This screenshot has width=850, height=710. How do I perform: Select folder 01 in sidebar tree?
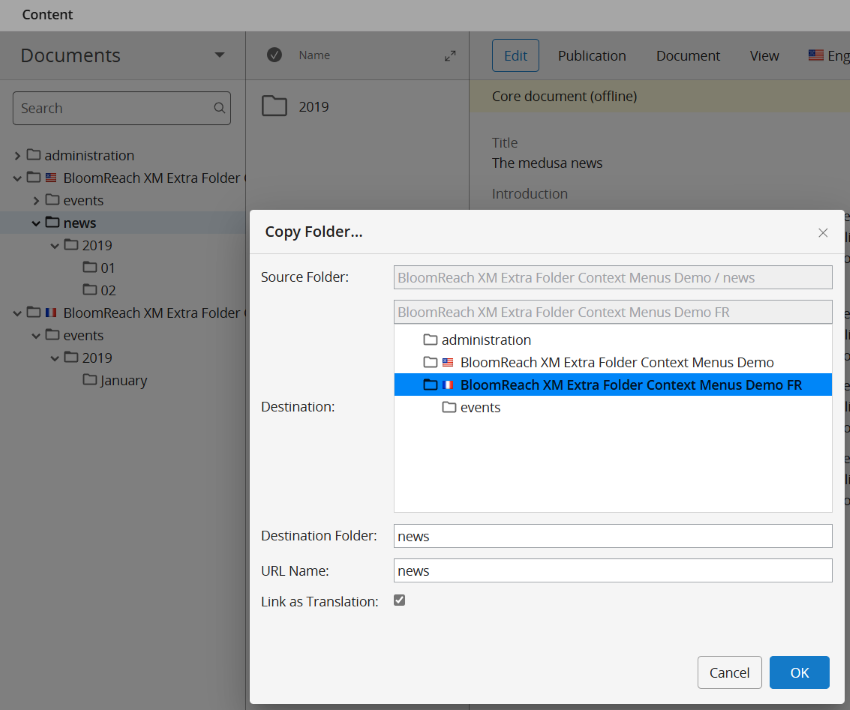click(x=108, y=268)
